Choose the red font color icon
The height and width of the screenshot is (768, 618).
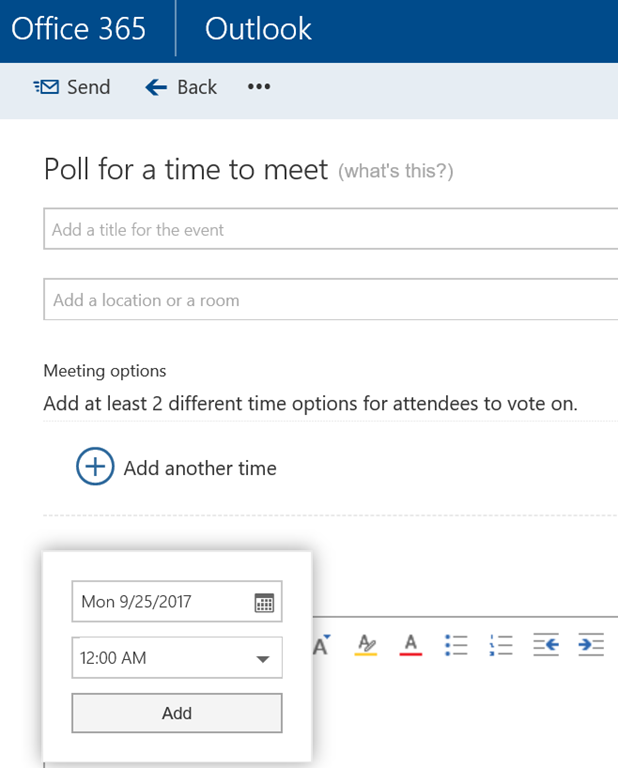(x=411, y=645)
